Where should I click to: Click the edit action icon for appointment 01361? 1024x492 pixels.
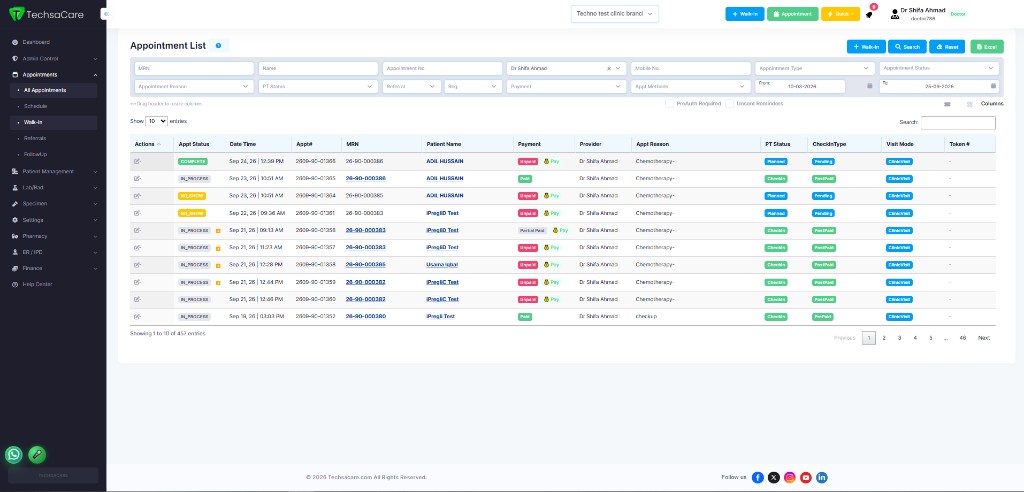coord(137,213)
